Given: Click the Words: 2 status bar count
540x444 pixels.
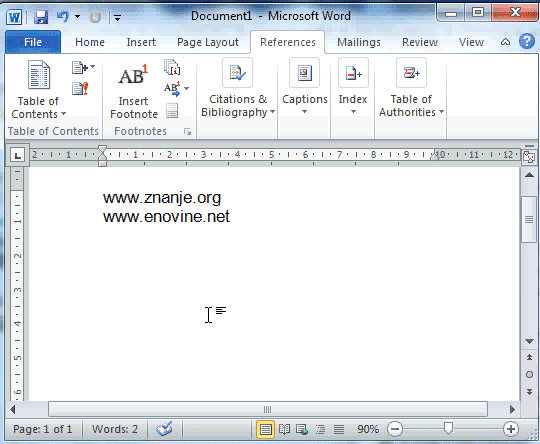Looking at the screenshot, I should click(x=115, y=429).
